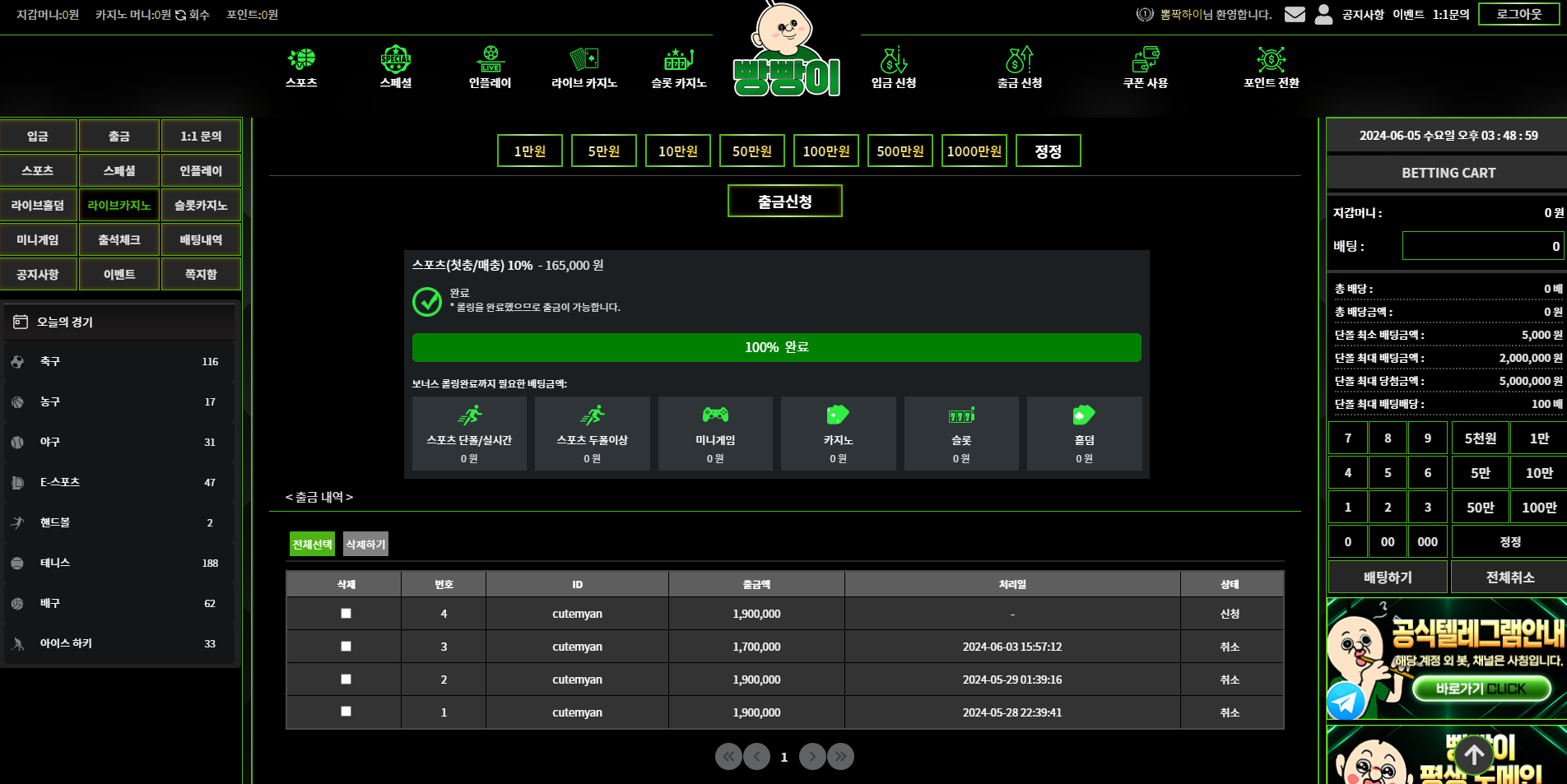Open the Sports (스포츠) icon in top navigation
This screenshot has width=1567, height=784.
pyautogui.click(x=301, y=59)
